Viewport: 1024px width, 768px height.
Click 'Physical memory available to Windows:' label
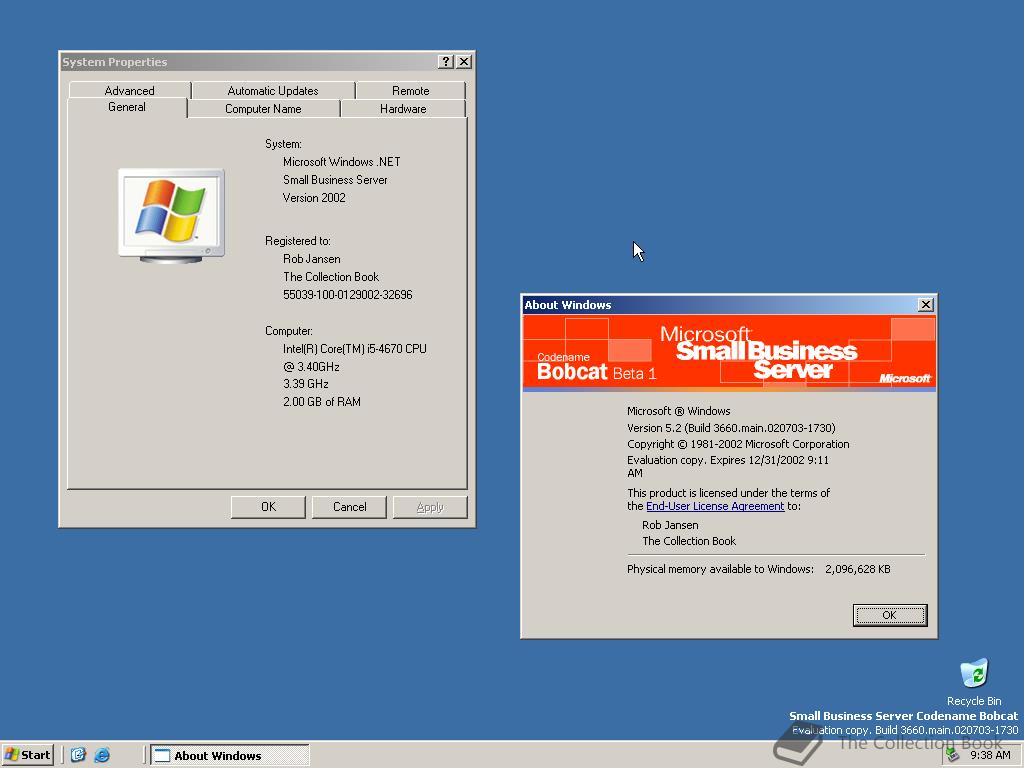[720, 569]
